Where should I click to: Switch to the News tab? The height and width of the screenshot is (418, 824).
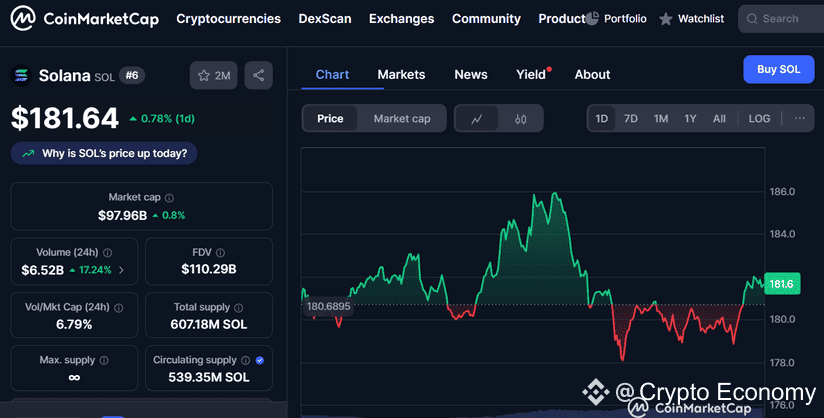coord(471,75)
